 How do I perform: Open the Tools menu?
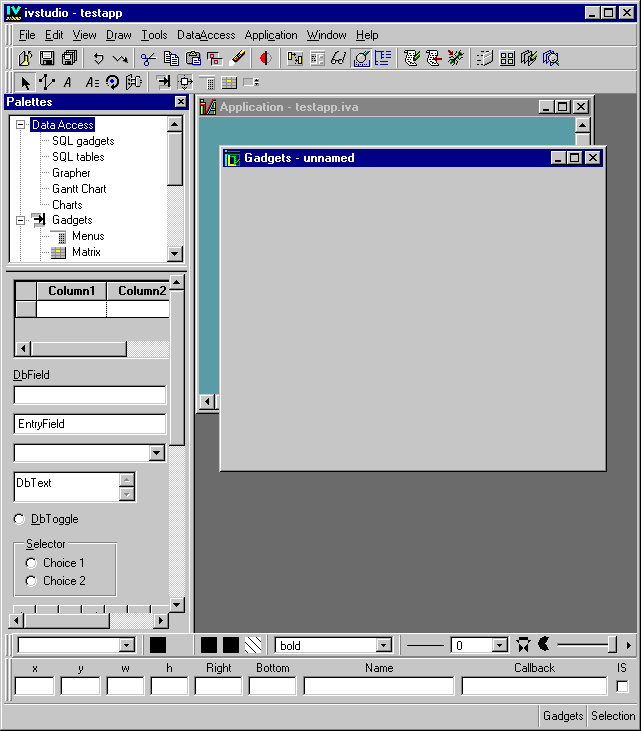[x=154, y=35]
